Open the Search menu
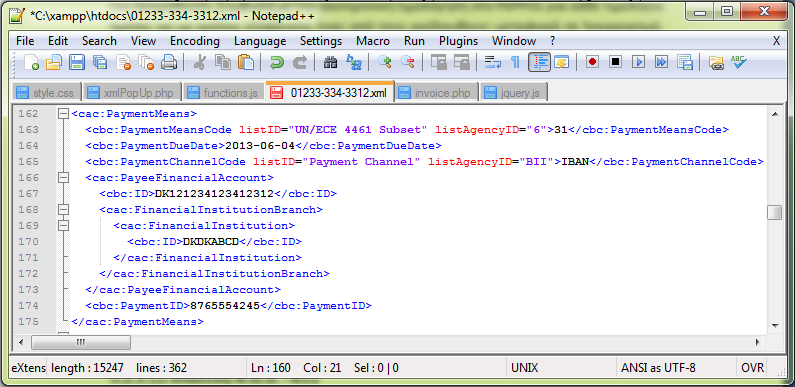 (x=99, y=41)
